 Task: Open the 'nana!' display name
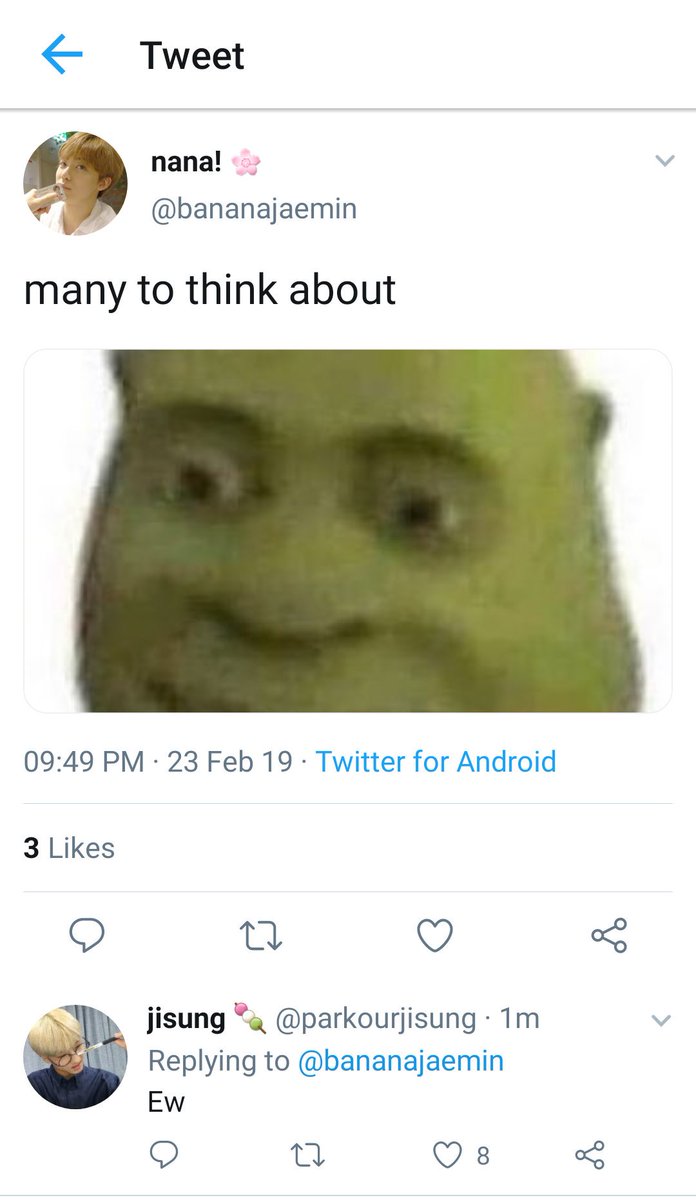(187, 162)
